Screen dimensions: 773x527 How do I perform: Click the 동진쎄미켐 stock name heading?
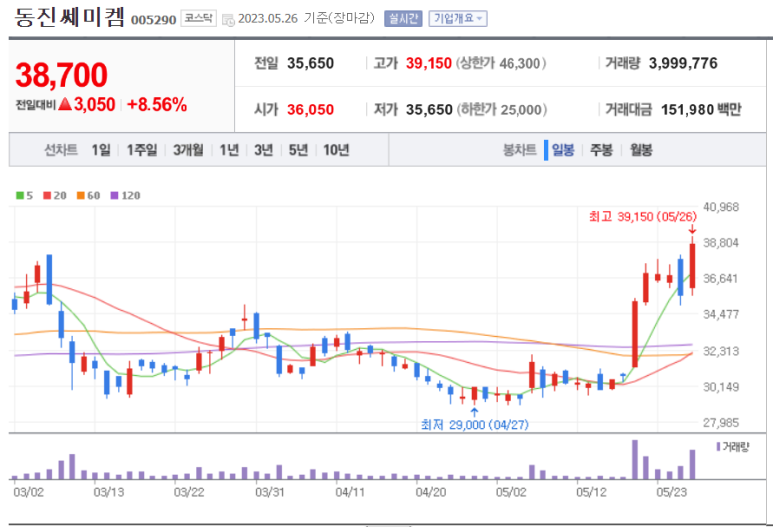click(x=69, y=17)
